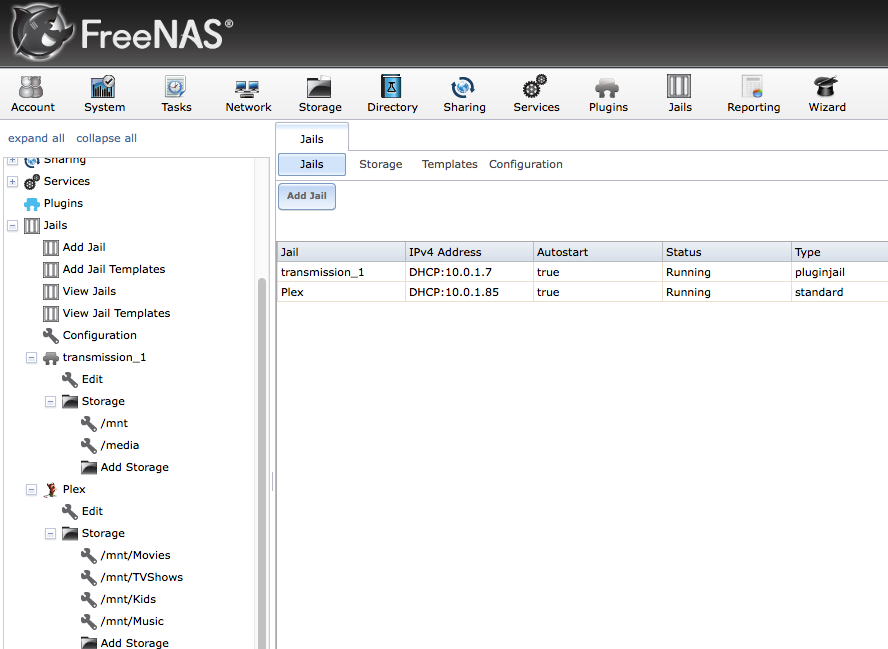Viewport: 888px width, 649px height.
Task: Click the expand all link
Action: (x=36, y=138)
